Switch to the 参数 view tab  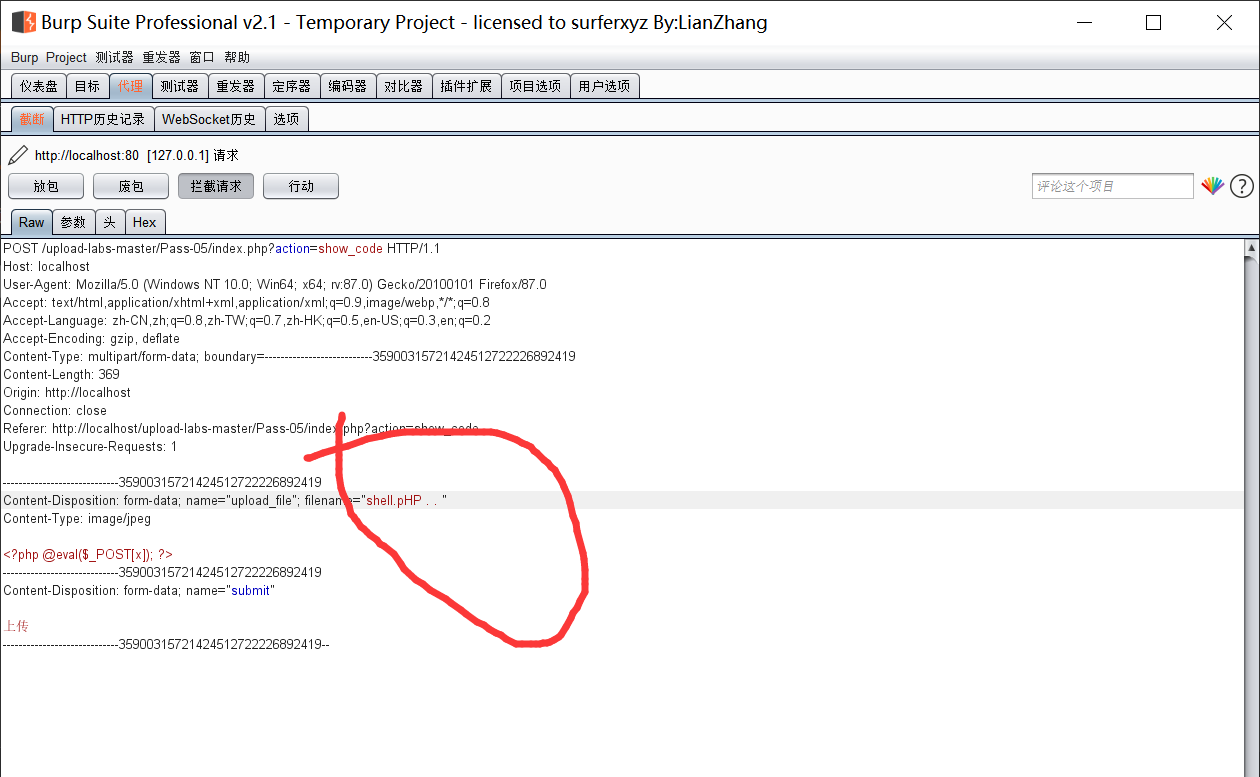[x=73, y=222]
